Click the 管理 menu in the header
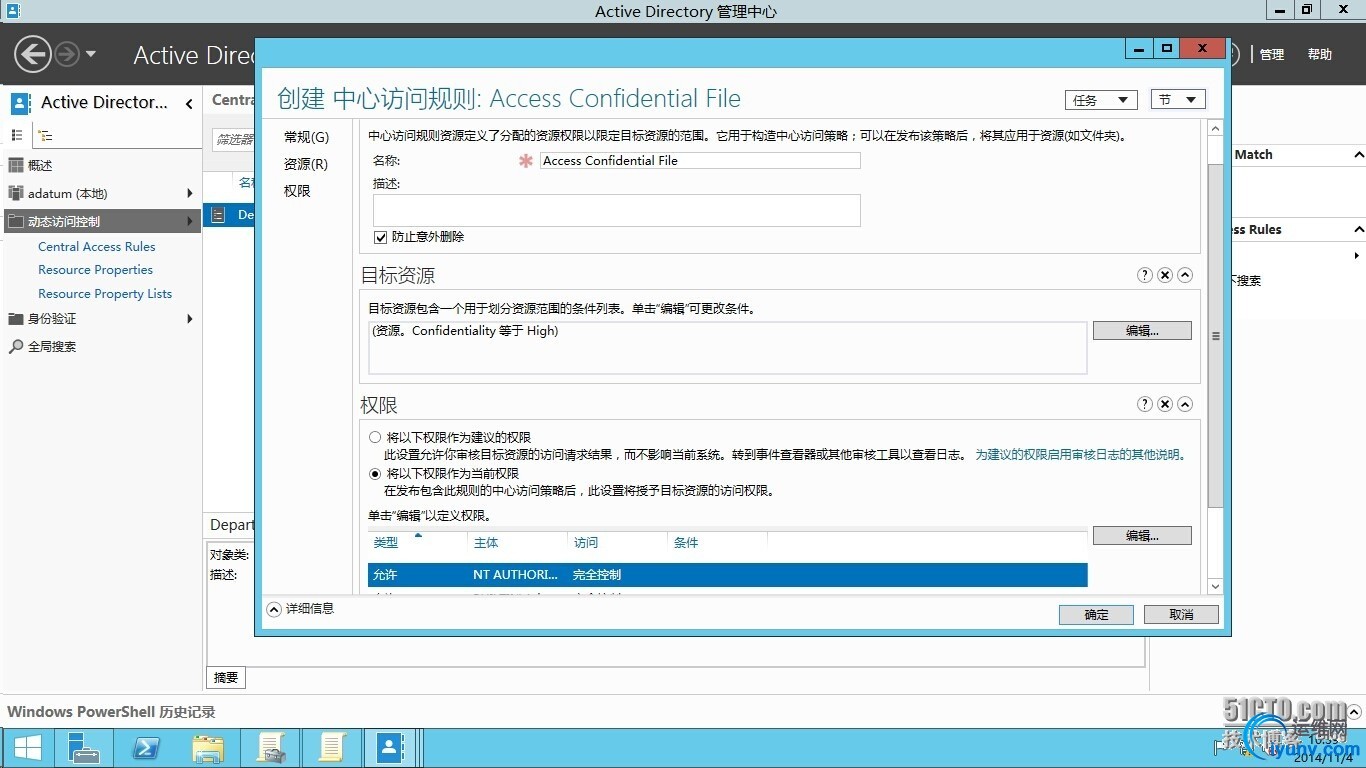Viewport: 1366px width, 768px height. pos(1272,55)
